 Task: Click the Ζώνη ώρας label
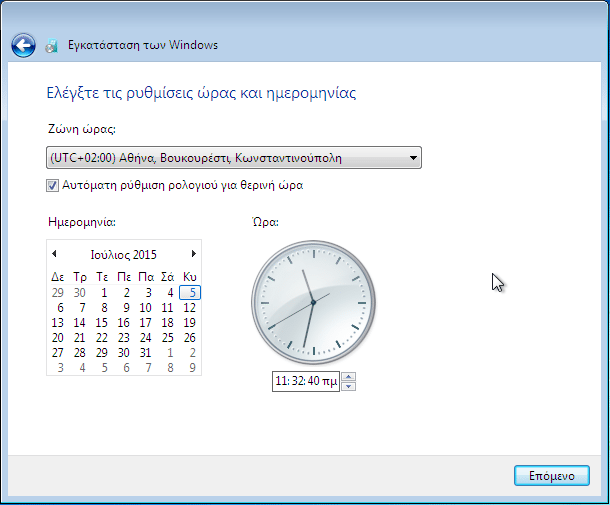[x=82, y=129]
